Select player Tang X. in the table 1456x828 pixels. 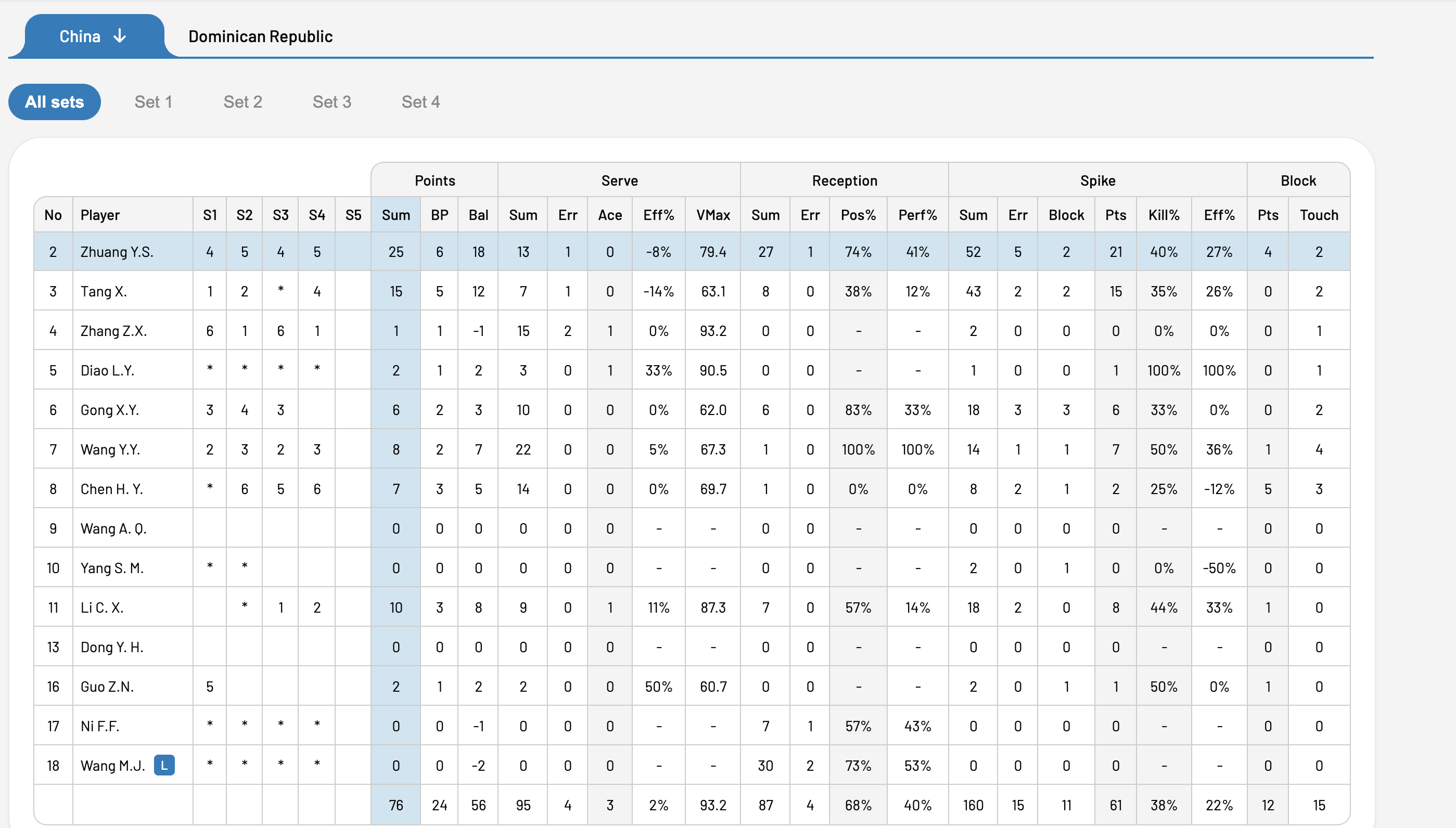104,291
